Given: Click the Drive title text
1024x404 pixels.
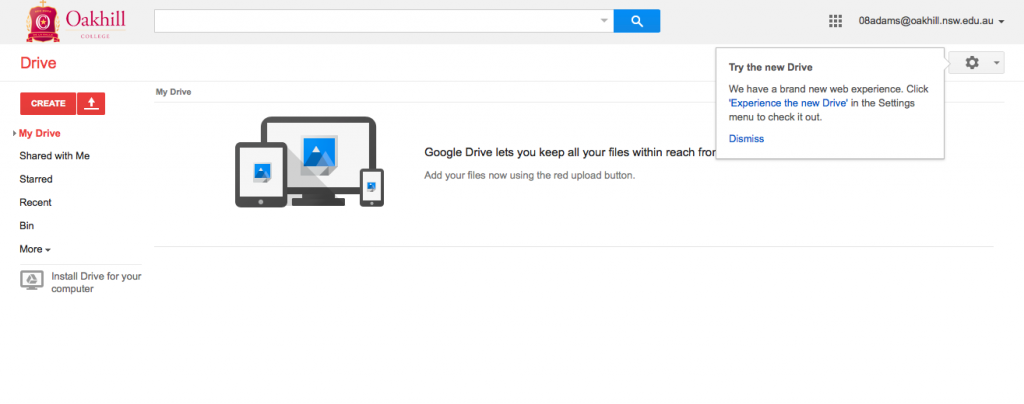Looking at the screenshot, I should [38, 63].
